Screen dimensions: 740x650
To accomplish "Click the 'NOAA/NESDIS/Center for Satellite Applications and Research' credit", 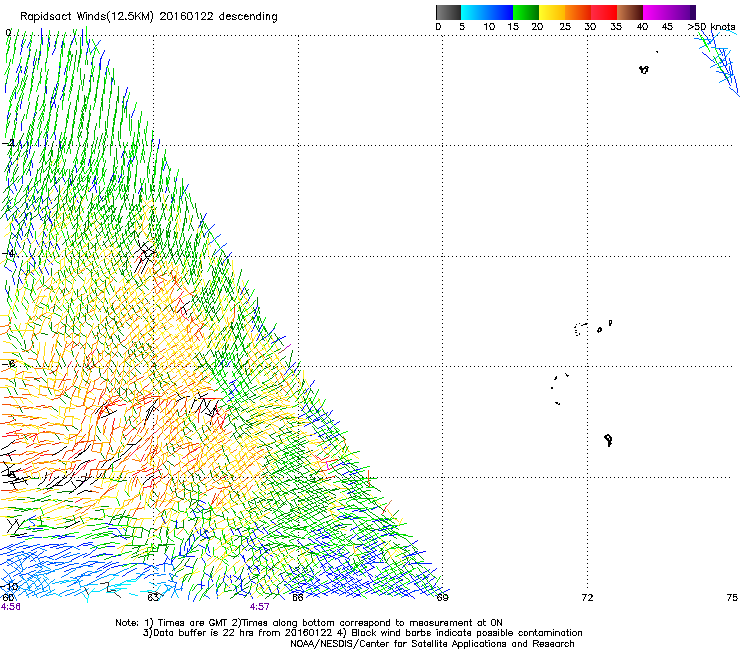I will tap(432, 644).
